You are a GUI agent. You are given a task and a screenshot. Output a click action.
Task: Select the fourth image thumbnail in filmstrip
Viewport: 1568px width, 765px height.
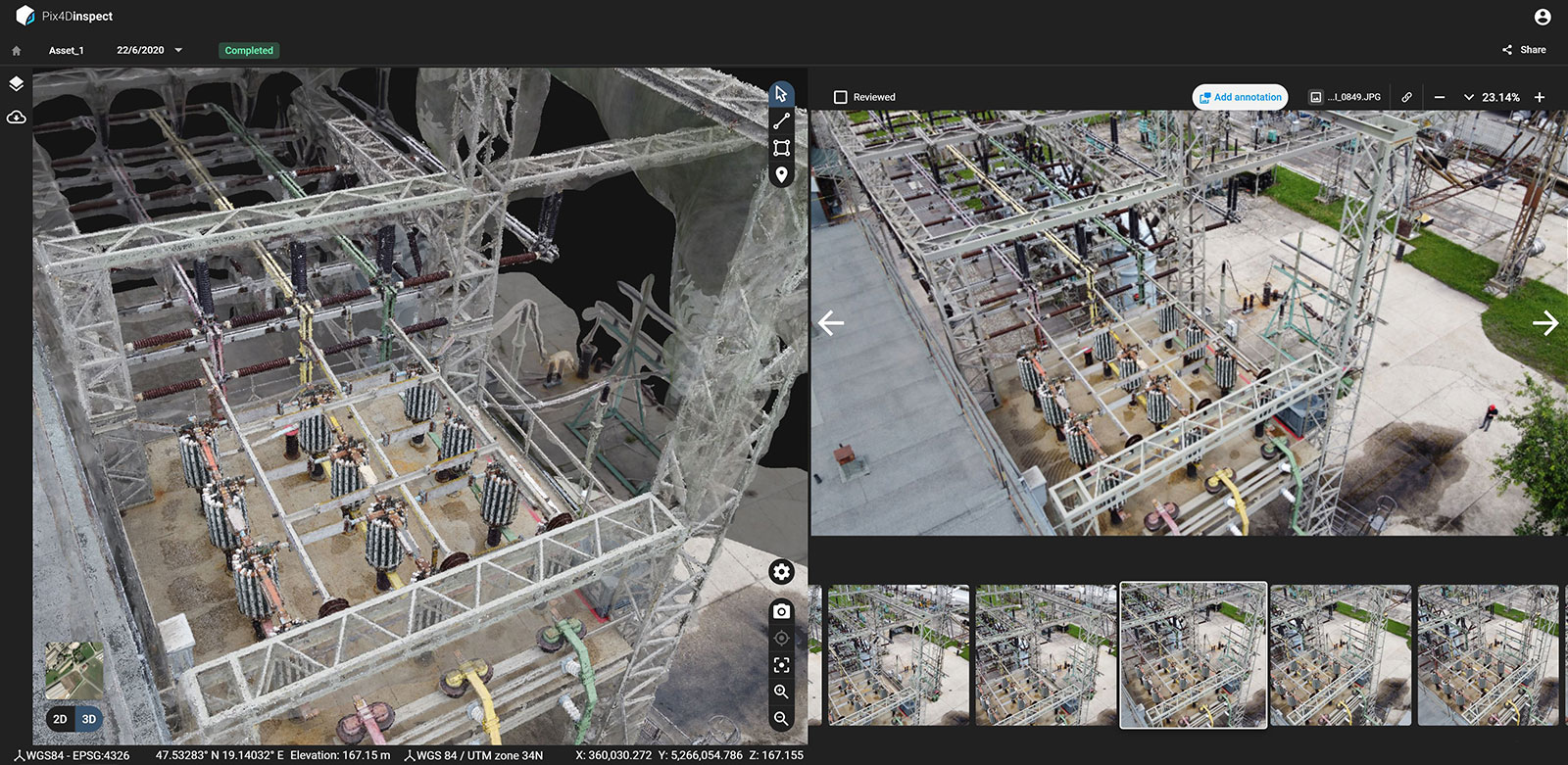(1340, 654)
